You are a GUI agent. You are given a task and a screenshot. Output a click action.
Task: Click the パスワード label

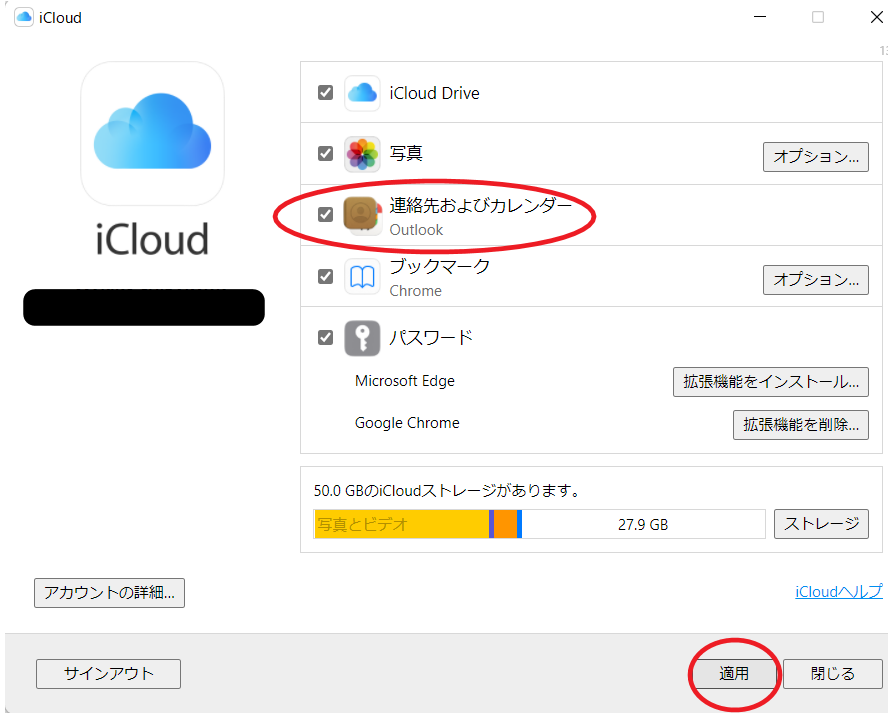431,338
